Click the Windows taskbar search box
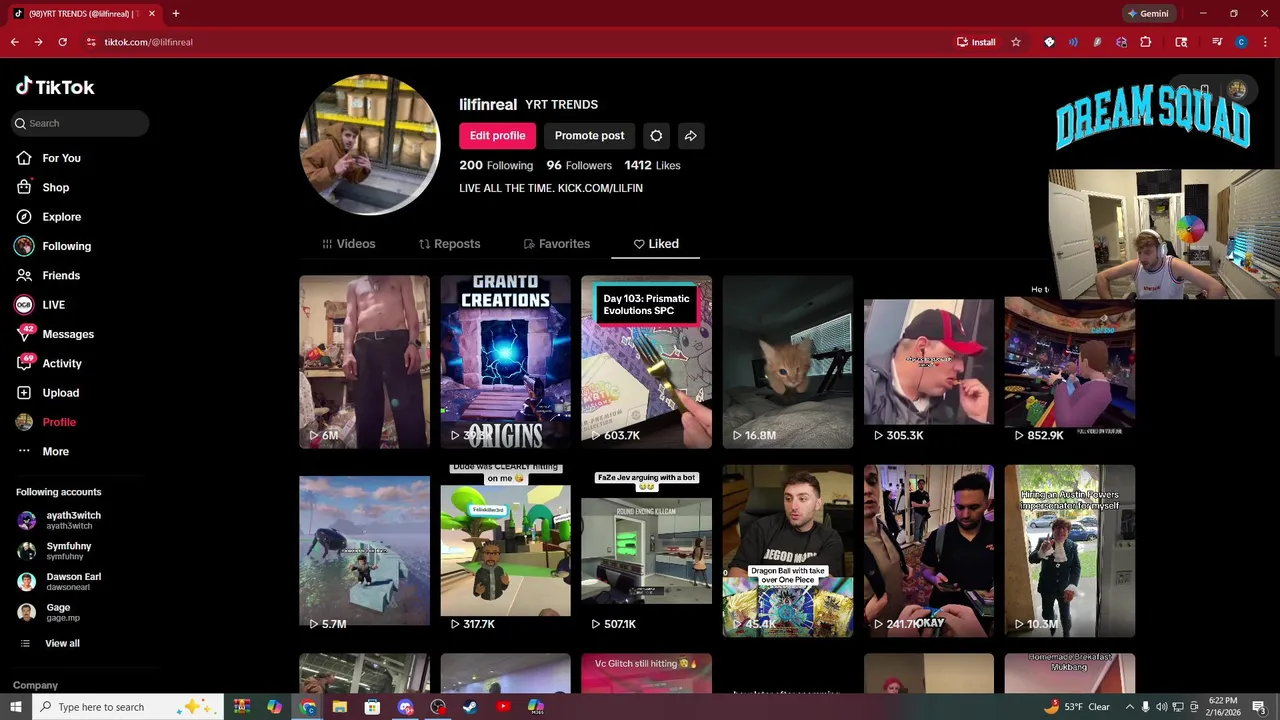The image size is (1280, 720). click(127, 707)
